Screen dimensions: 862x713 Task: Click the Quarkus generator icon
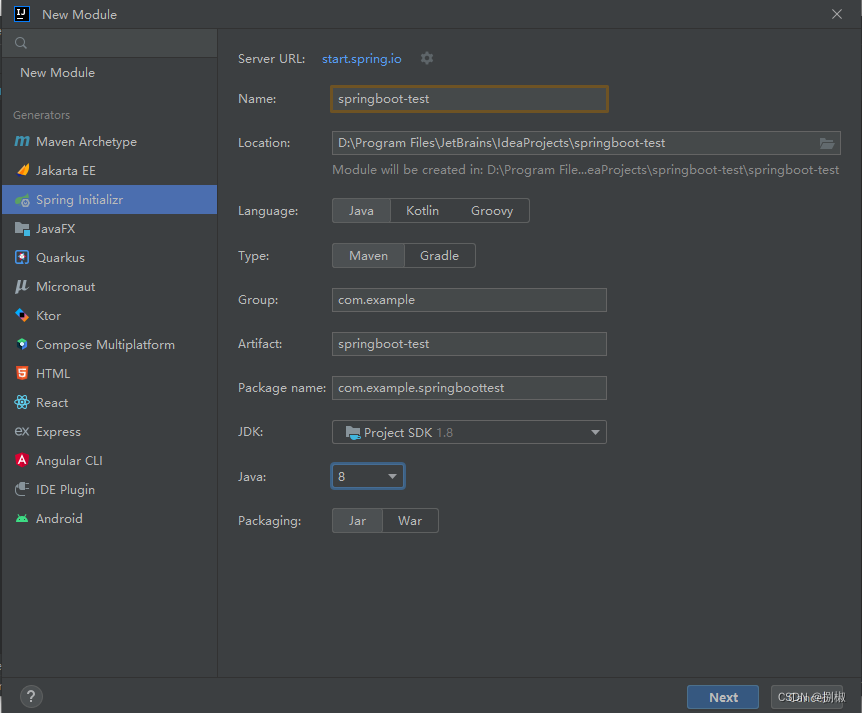click(22, 257)
